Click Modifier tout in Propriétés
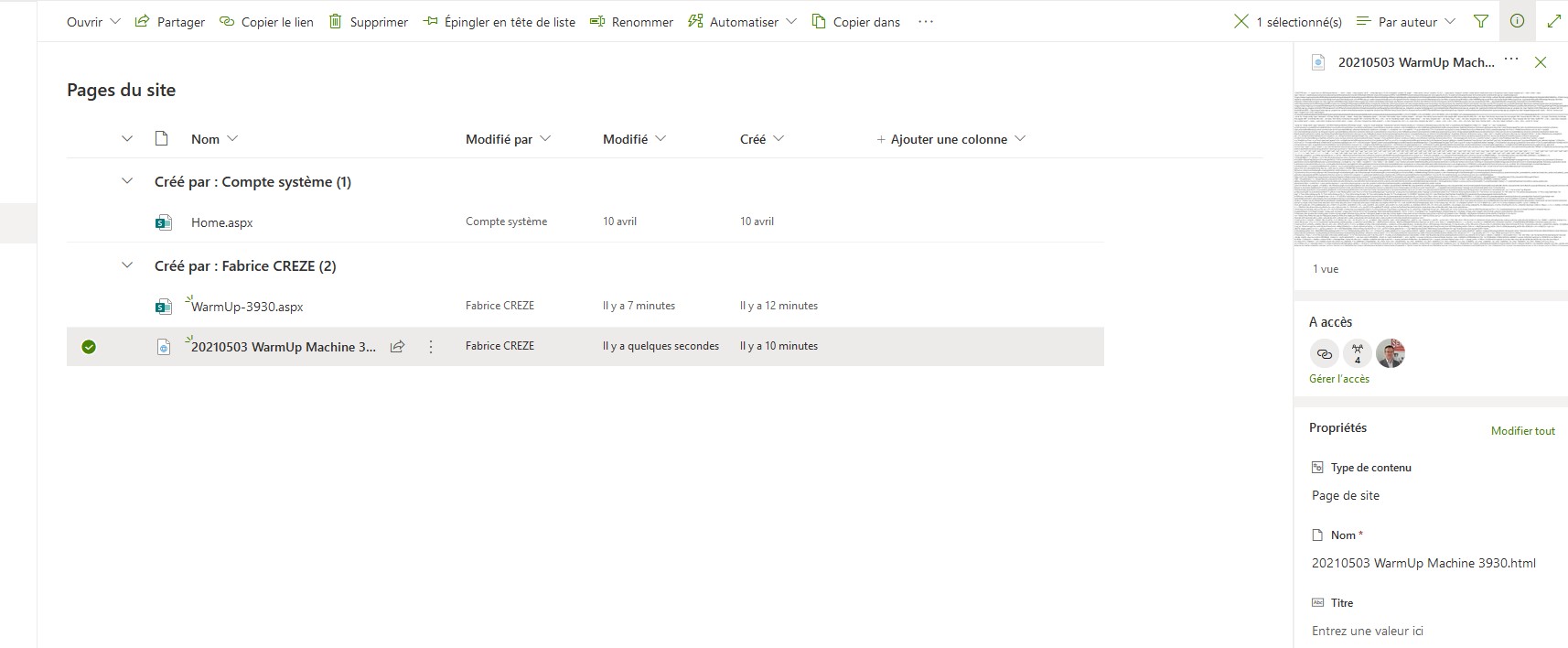The width and height of the screenshot is (1568, 648). (x=1522, y=430)
